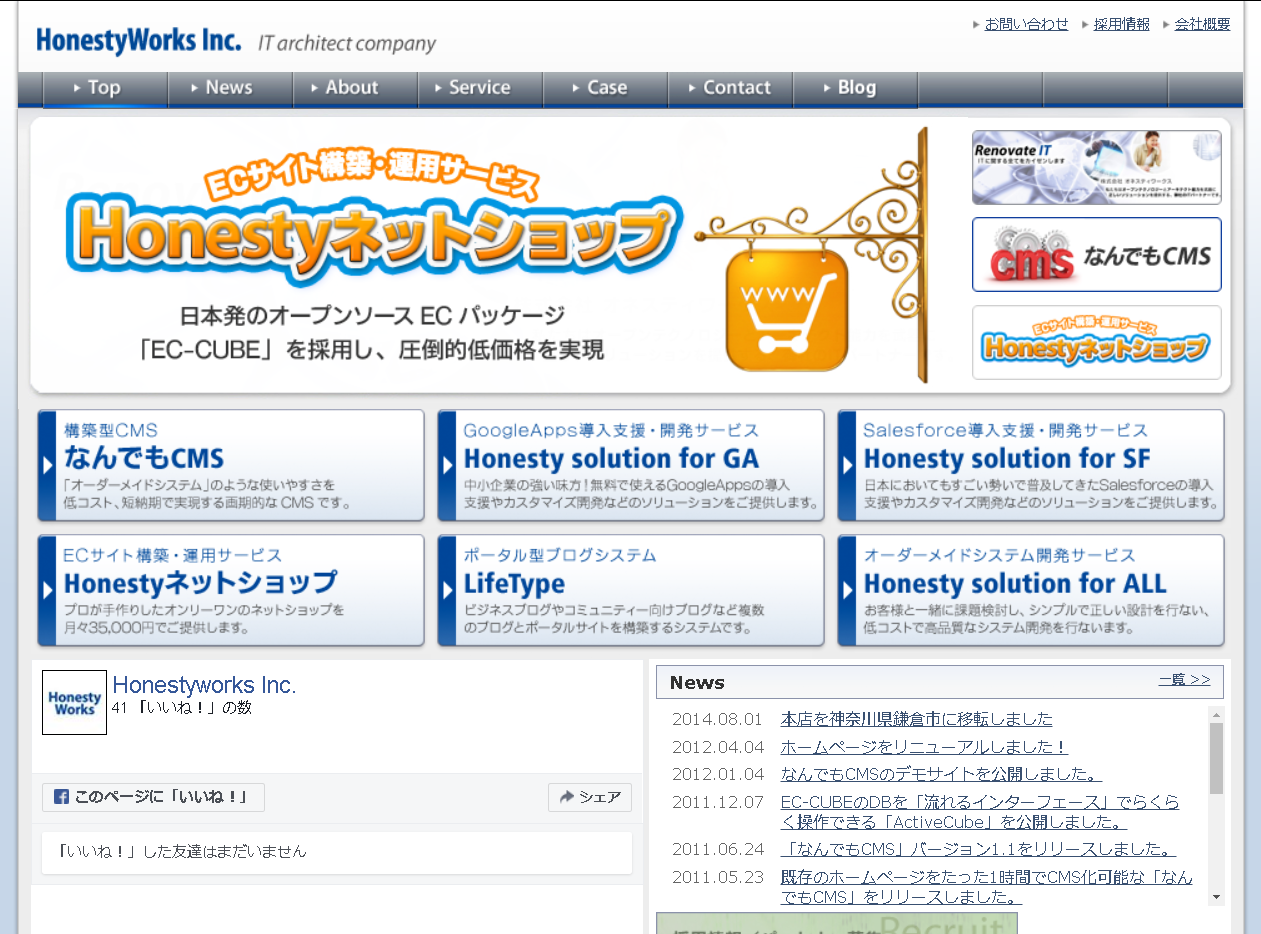Click the 「いいね！」した友達はまだいません text
The image size is (1261, 934).
coord(182,852)
